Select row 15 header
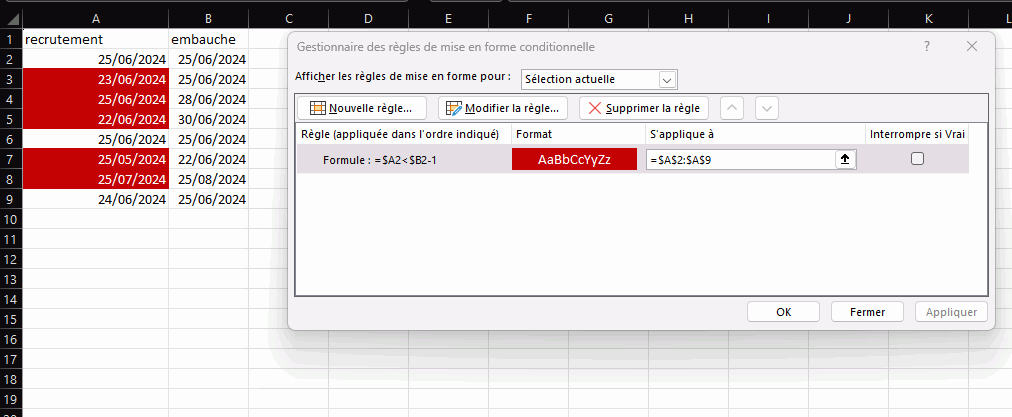 point(11,320)
